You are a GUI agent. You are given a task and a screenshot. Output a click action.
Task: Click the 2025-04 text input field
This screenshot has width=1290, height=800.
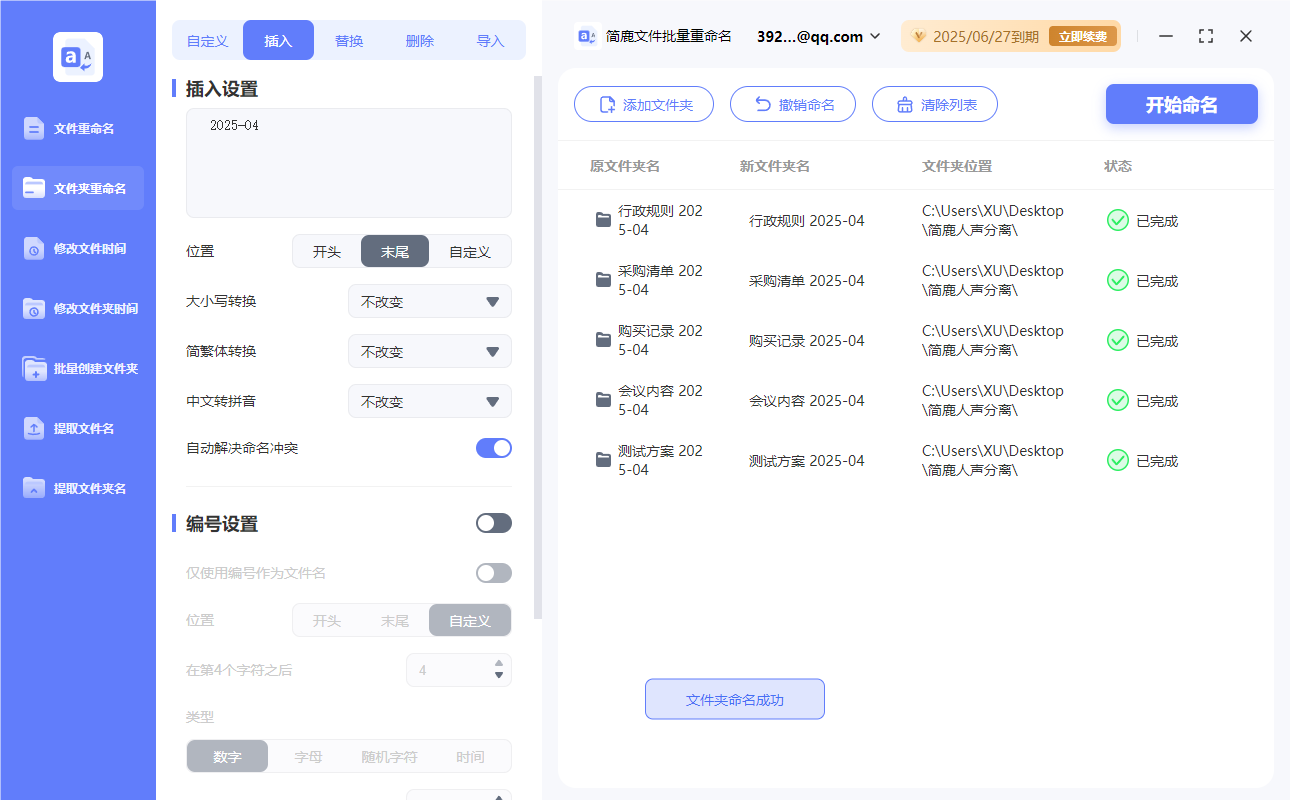click(x=348, y=163)
